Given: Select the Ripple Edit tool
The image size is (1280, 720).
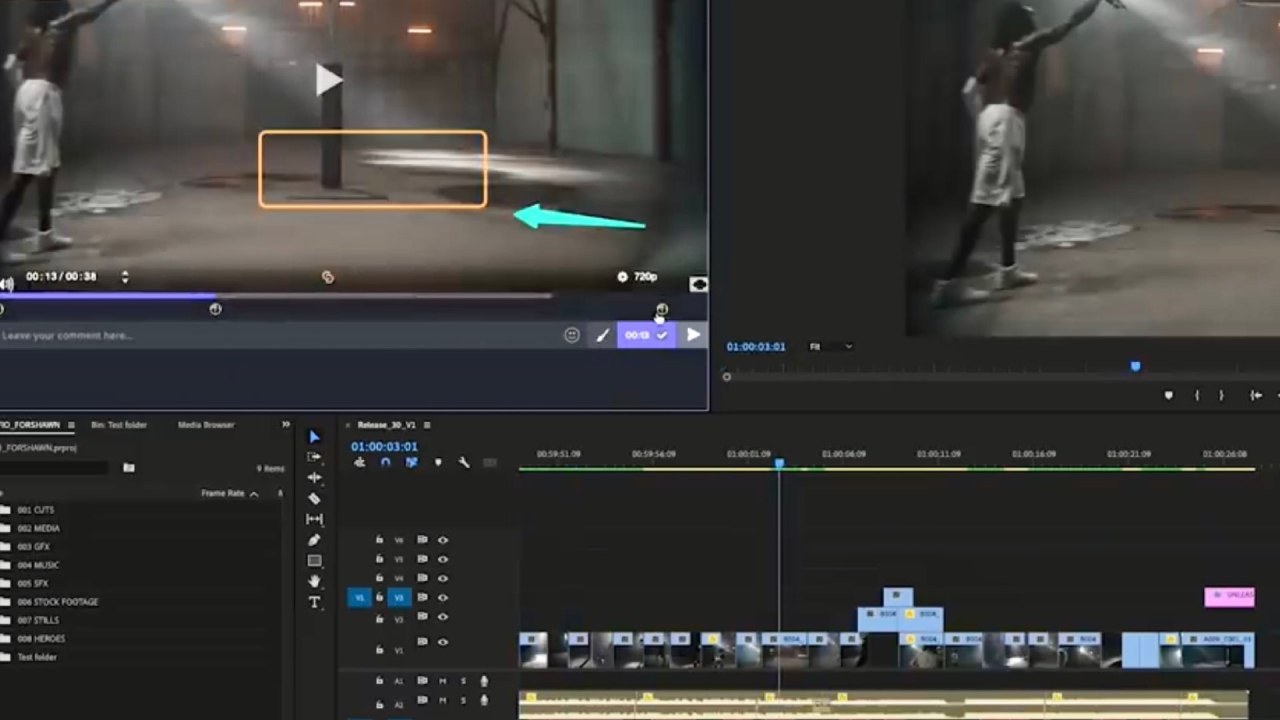Looking at the screenshot, I should click(314, 478).
